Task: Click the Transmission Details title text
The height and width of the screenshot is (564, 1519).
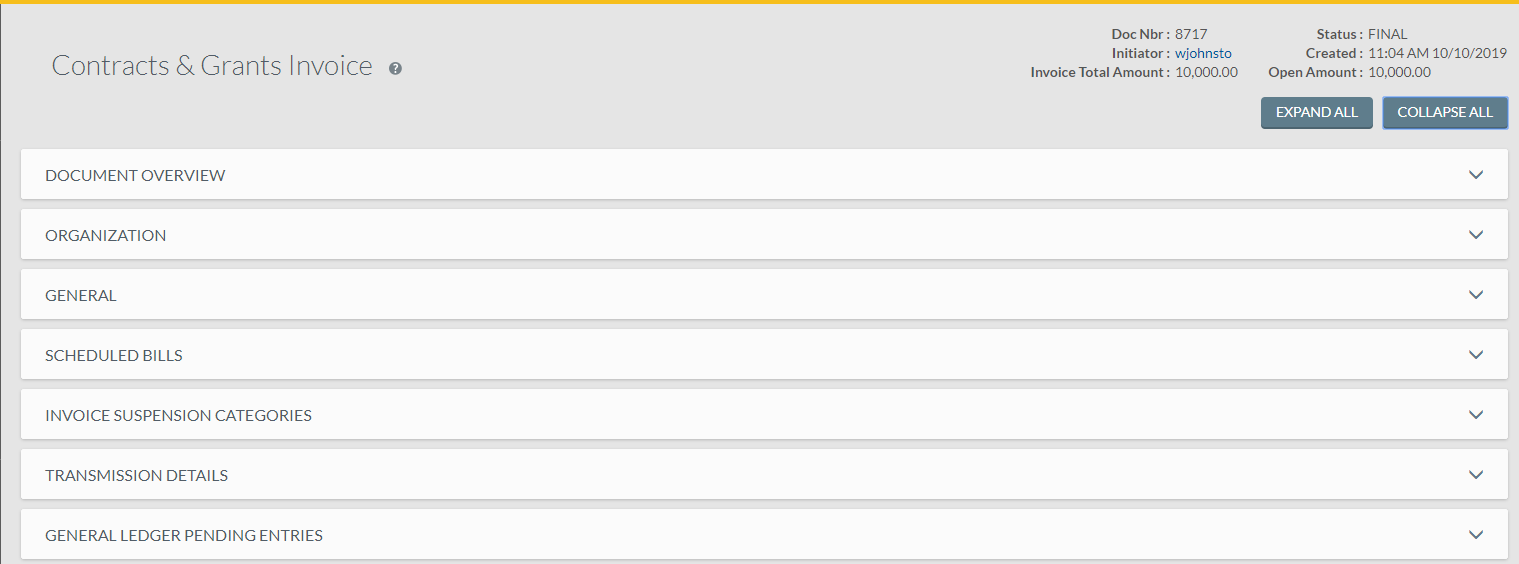Action: pos(136,476)
